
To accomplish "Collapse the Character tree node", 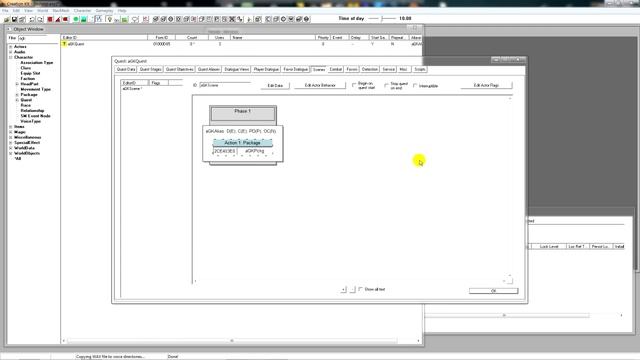I will pos(11,58).
